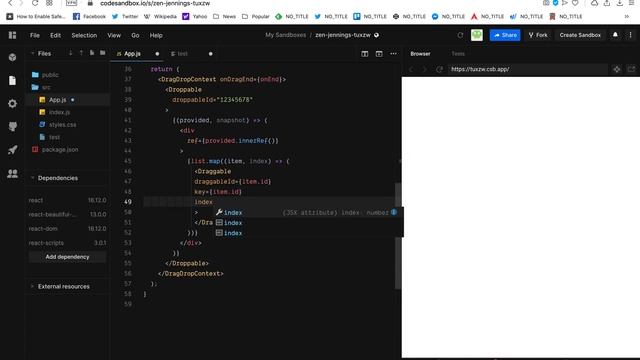Open the Help menu

click(156, 35)
